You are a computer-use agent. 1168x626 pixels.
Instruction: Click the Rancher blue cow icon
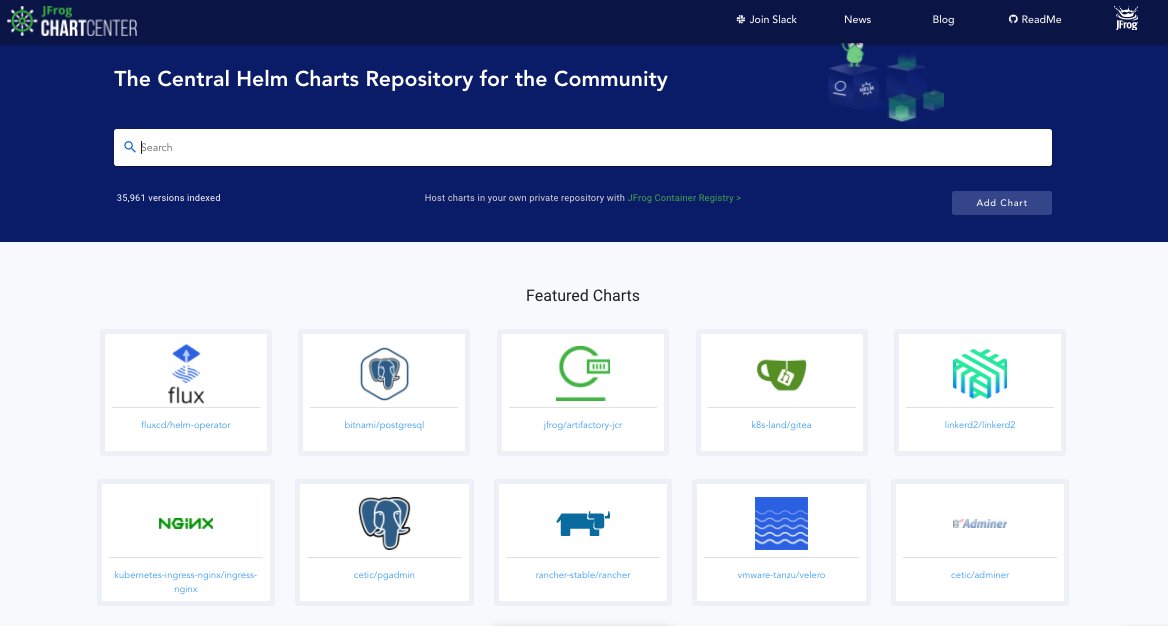point(583,523)
